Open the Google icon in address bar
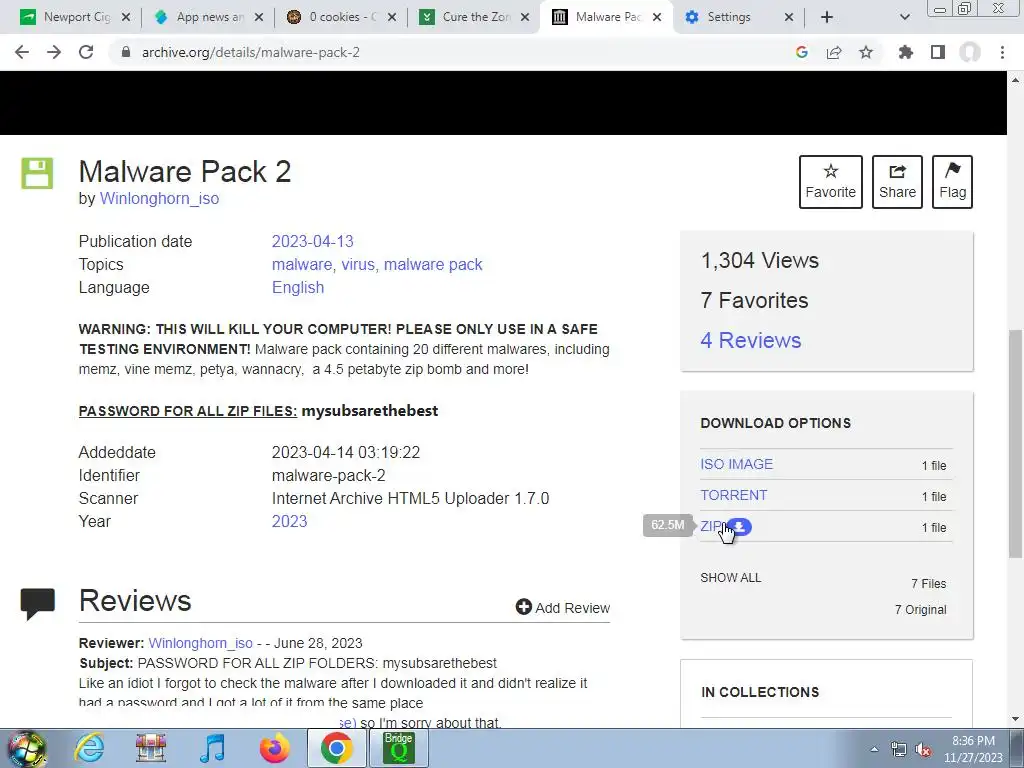 tap(802, 52)
